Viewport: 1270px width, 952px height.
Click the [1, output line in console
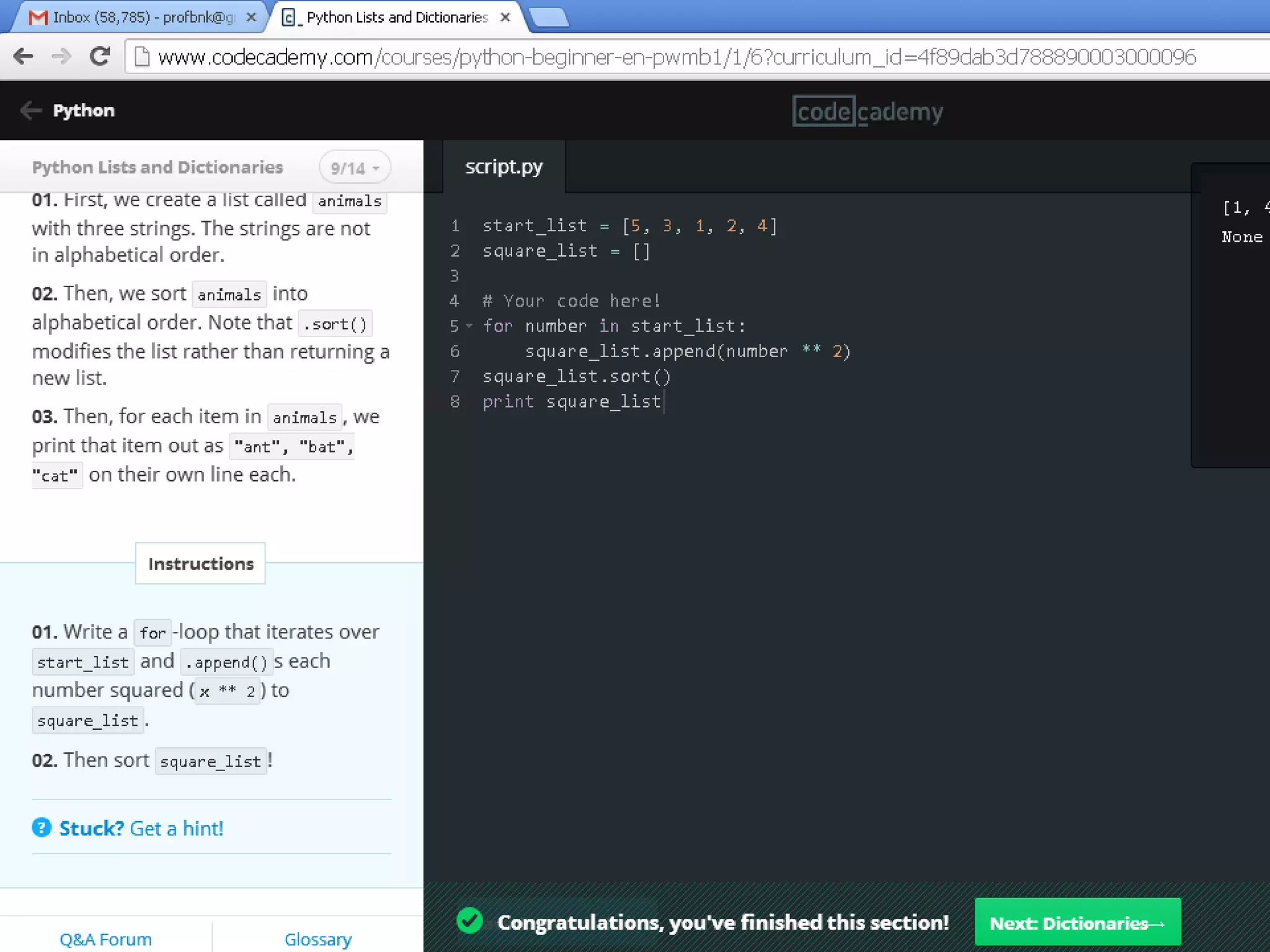[x=1245, y=208]
